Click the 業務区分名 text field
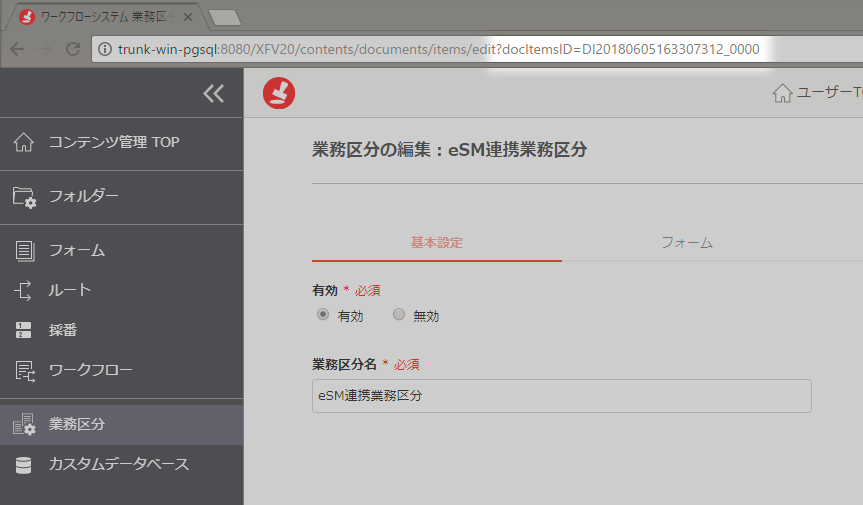 tap(561, 396)
